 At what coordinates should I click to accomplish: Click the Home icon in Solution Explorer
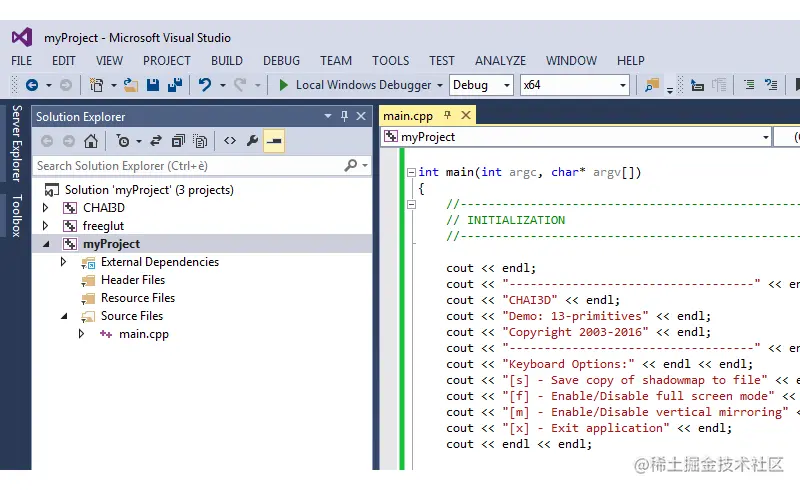click(x=91, y=141)
